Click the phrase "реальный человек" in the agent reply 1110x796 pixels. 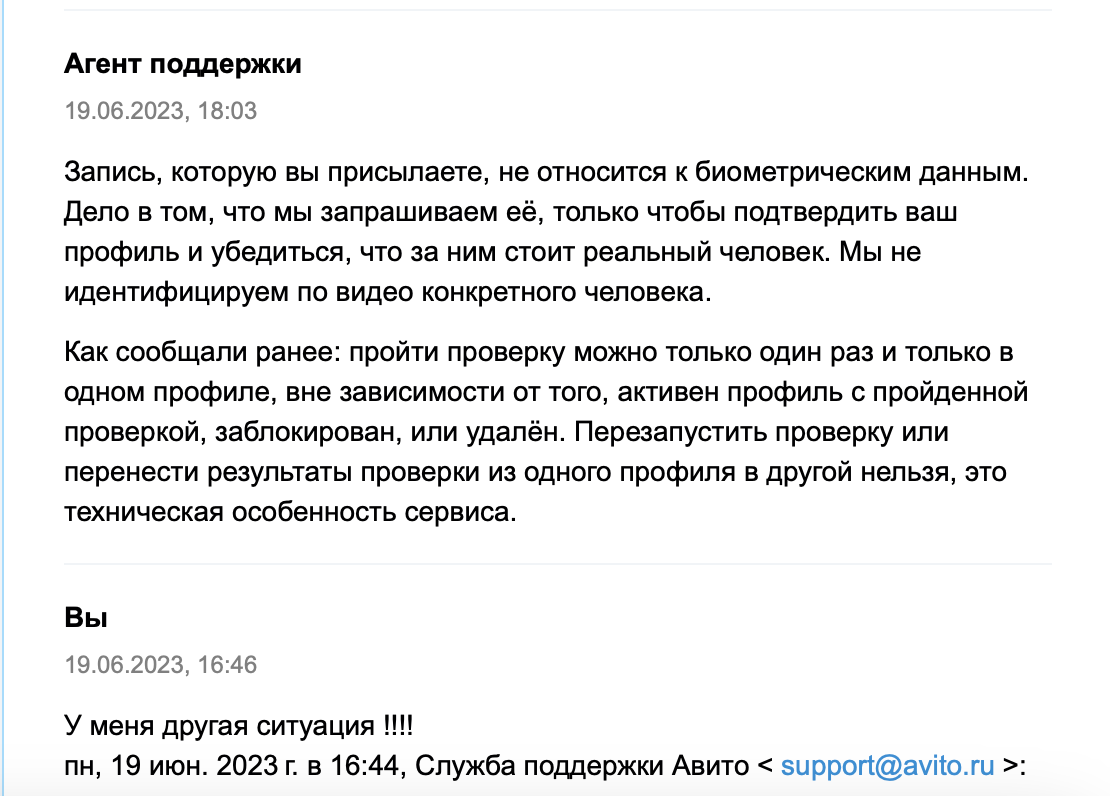pyautogui.click(x=706, y=252)
